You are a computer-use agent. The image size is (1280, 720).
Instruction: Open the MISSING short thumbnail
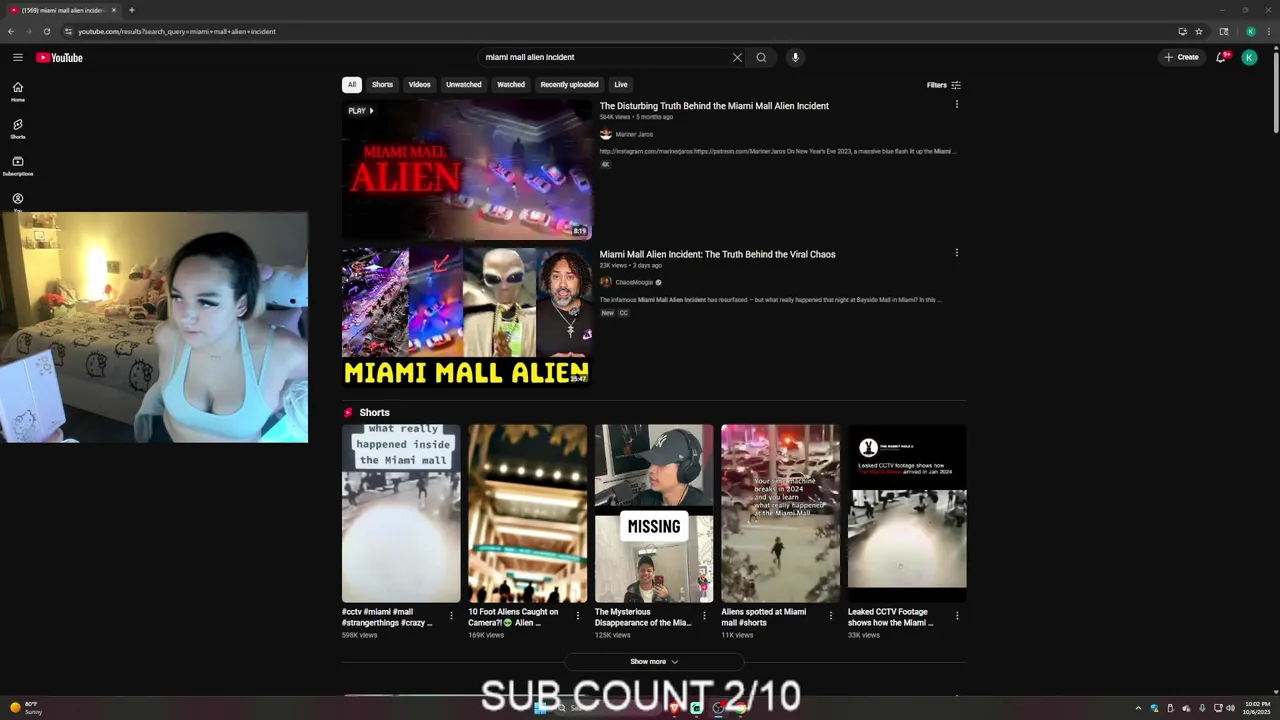pyautogui.click(x=654, y=513)
